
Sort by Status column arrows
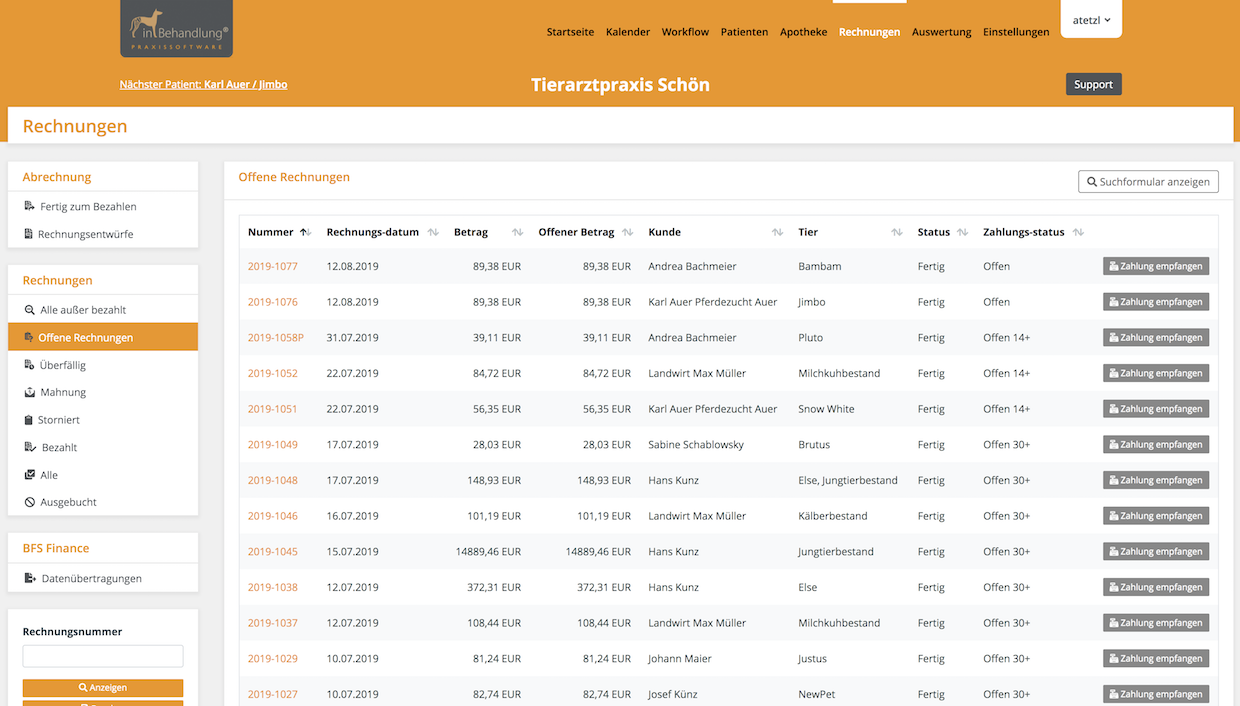point(962,232)
